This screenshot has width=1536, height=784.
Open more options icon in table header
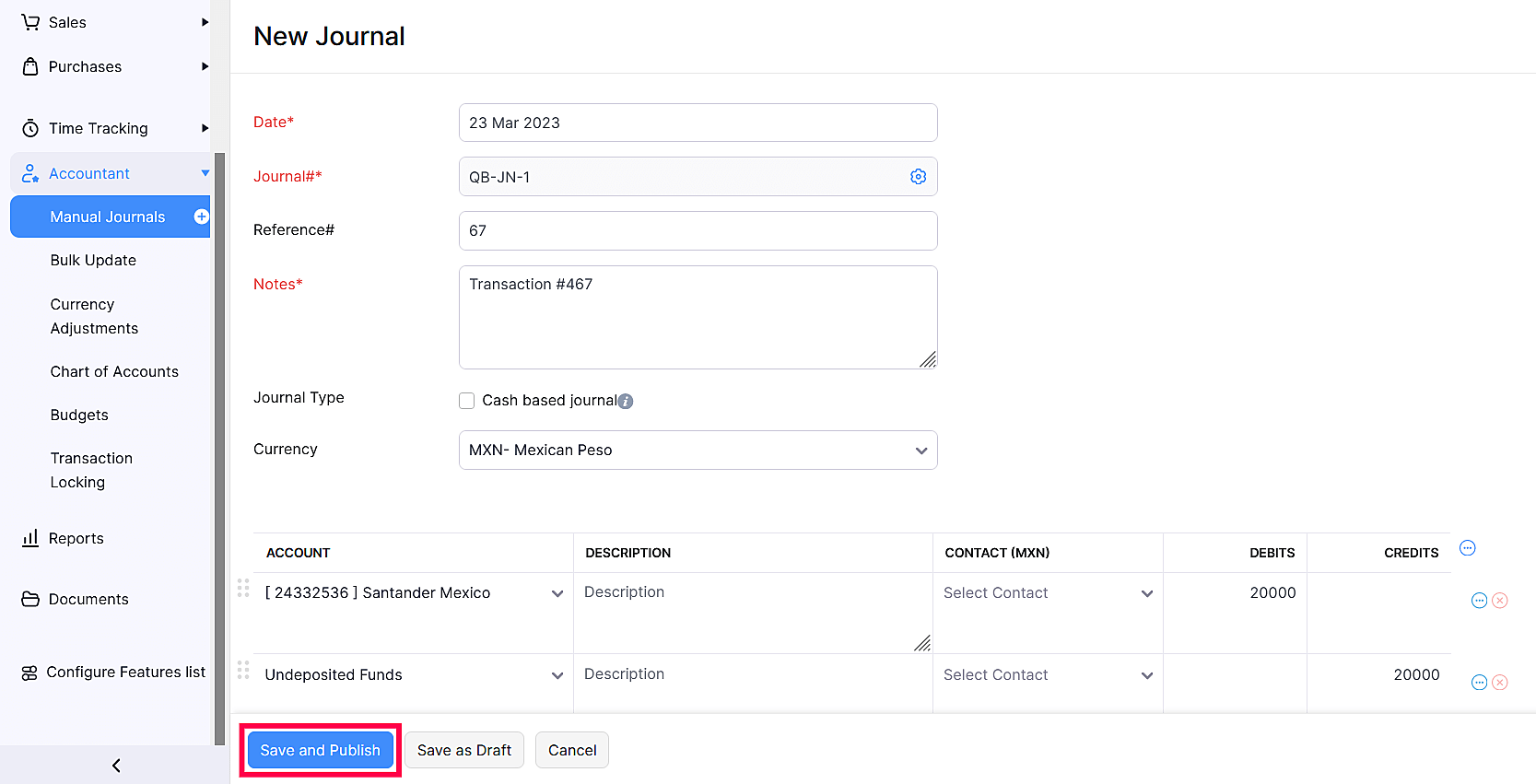coord(1468,548)
